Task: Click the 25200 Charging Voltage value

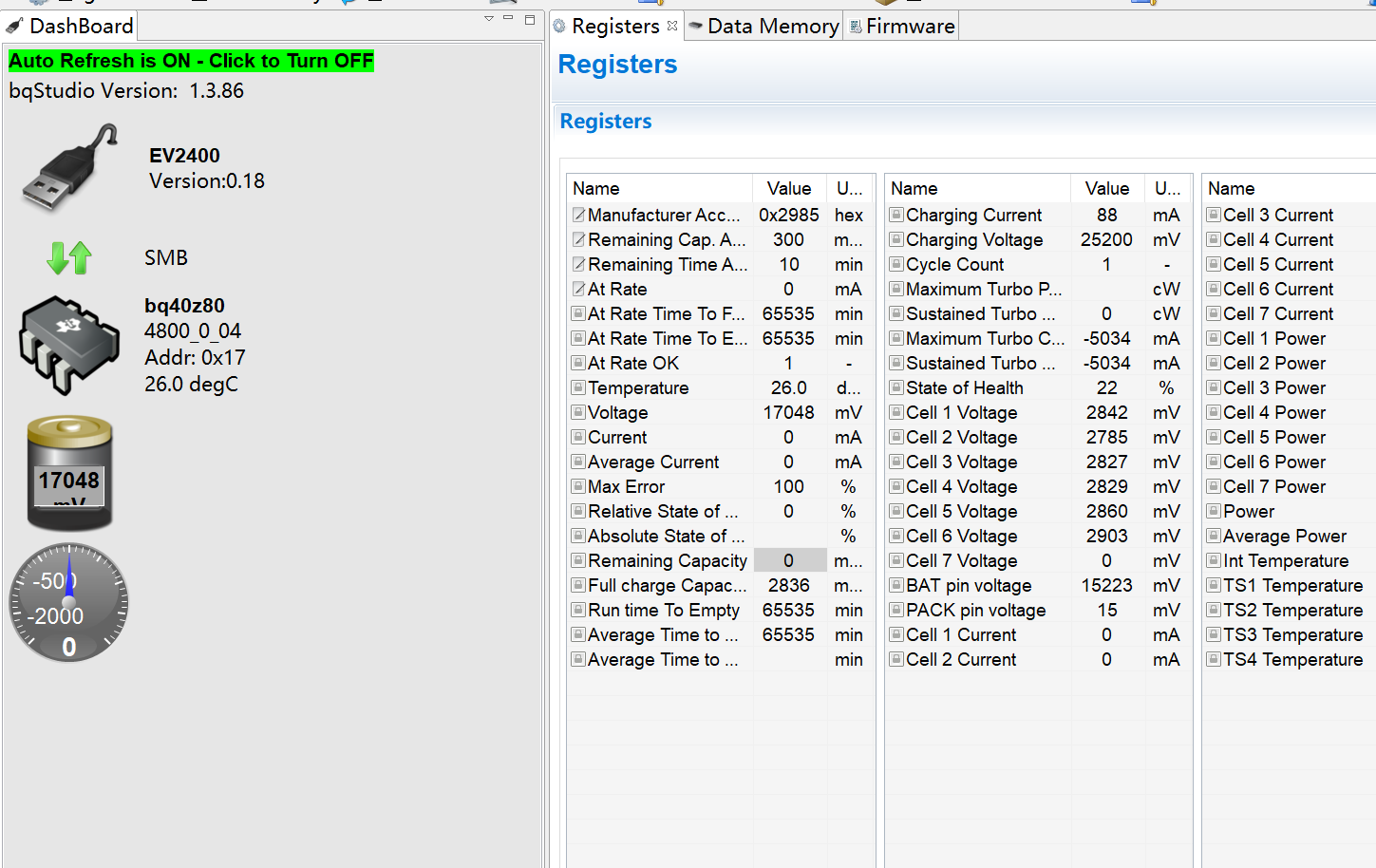Action: click(1107, 239)
